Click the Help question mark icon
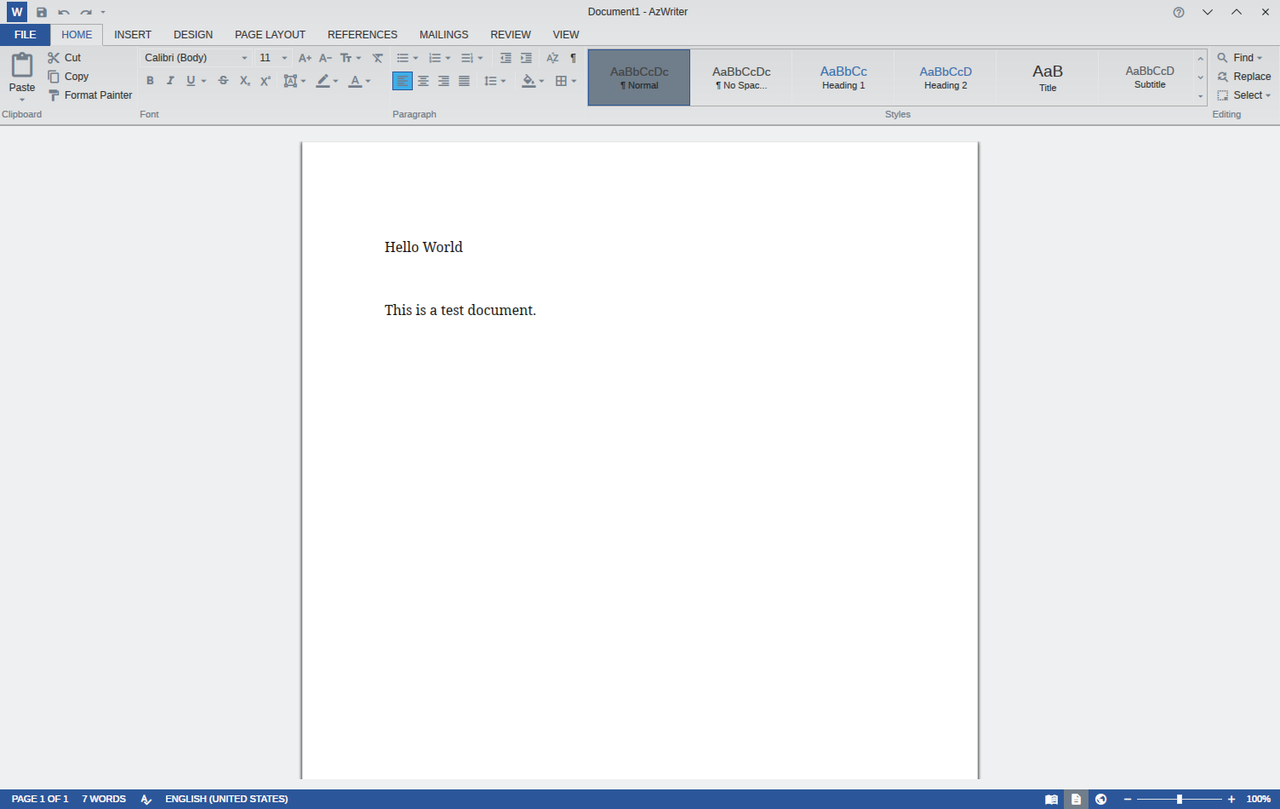Viewport: 1280px width, 809px height. 1179,12
